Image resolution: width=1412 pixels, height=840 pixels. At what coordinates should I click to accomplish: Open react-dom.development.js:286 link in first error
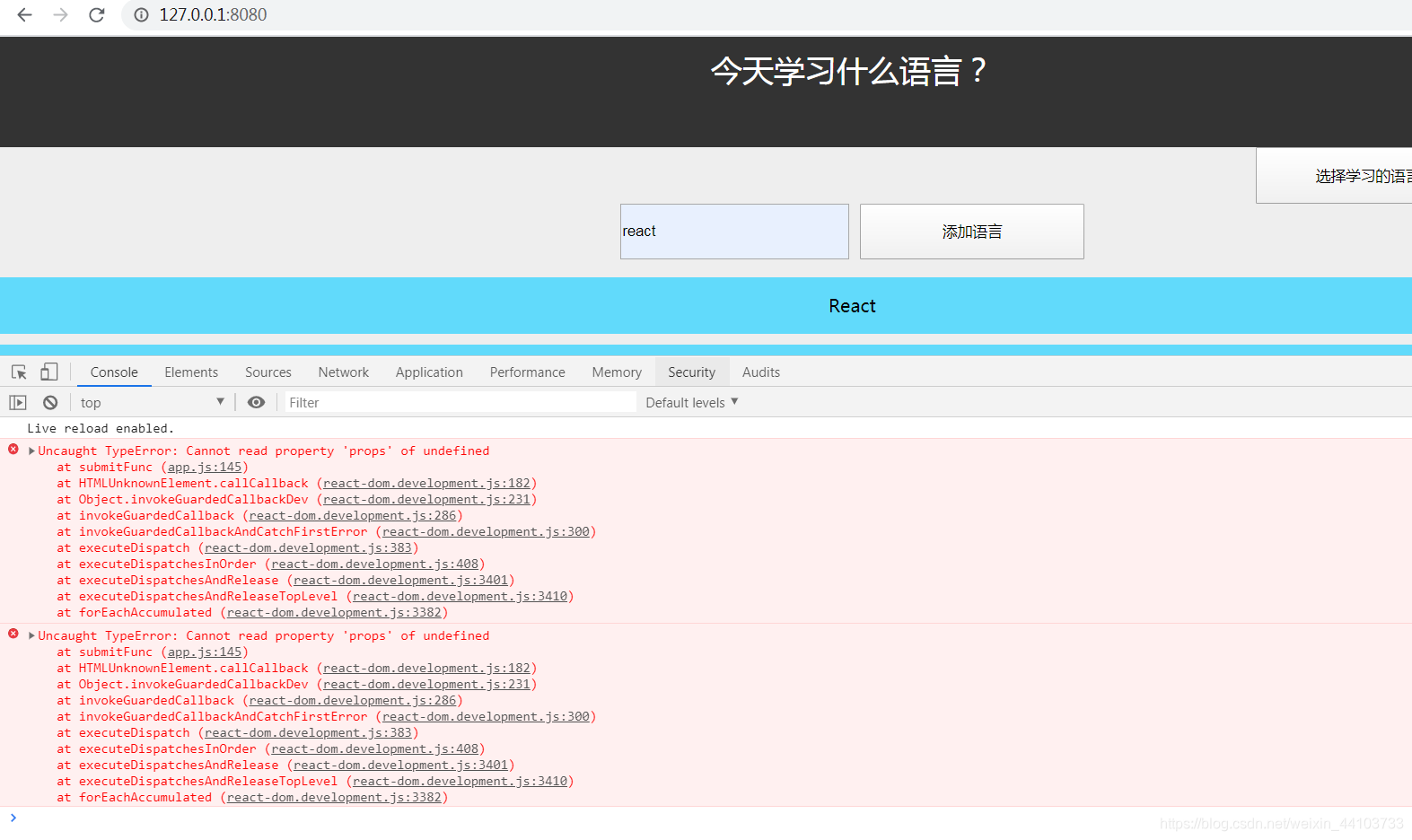(x=353, y=515)
